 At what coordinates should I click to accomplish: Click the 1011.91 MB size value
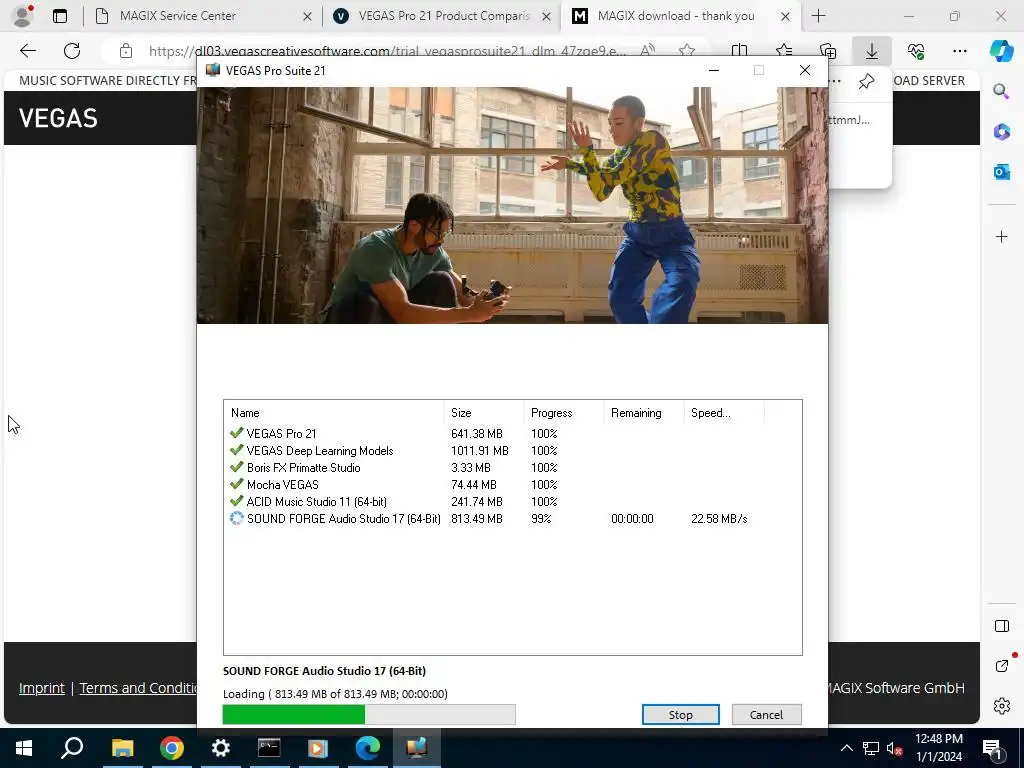click(479, 451)
